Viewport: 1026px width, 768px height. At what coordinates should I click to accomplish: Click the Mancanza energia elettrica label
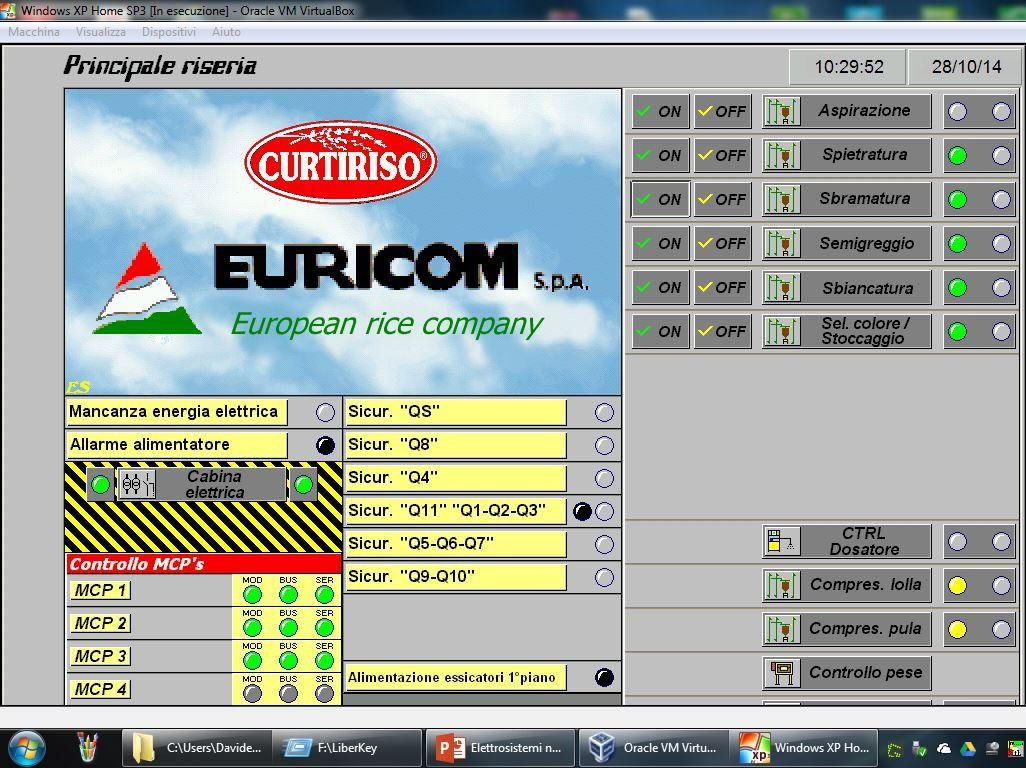[x=177, y=412]
